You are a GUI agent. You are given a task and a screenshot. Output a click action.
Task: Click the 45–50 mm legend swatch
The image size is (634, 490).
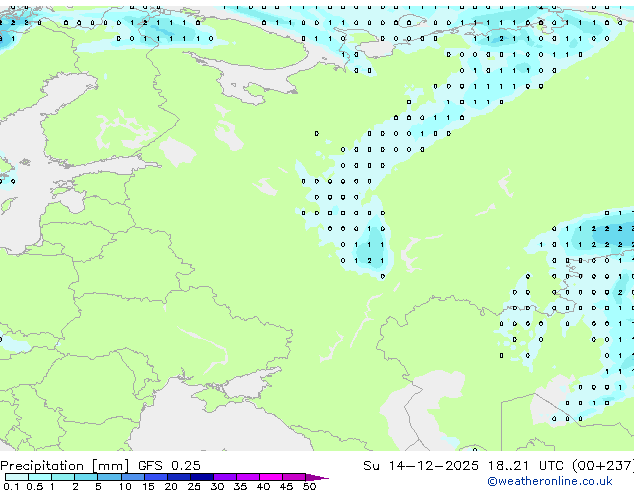tap(294, 477)
